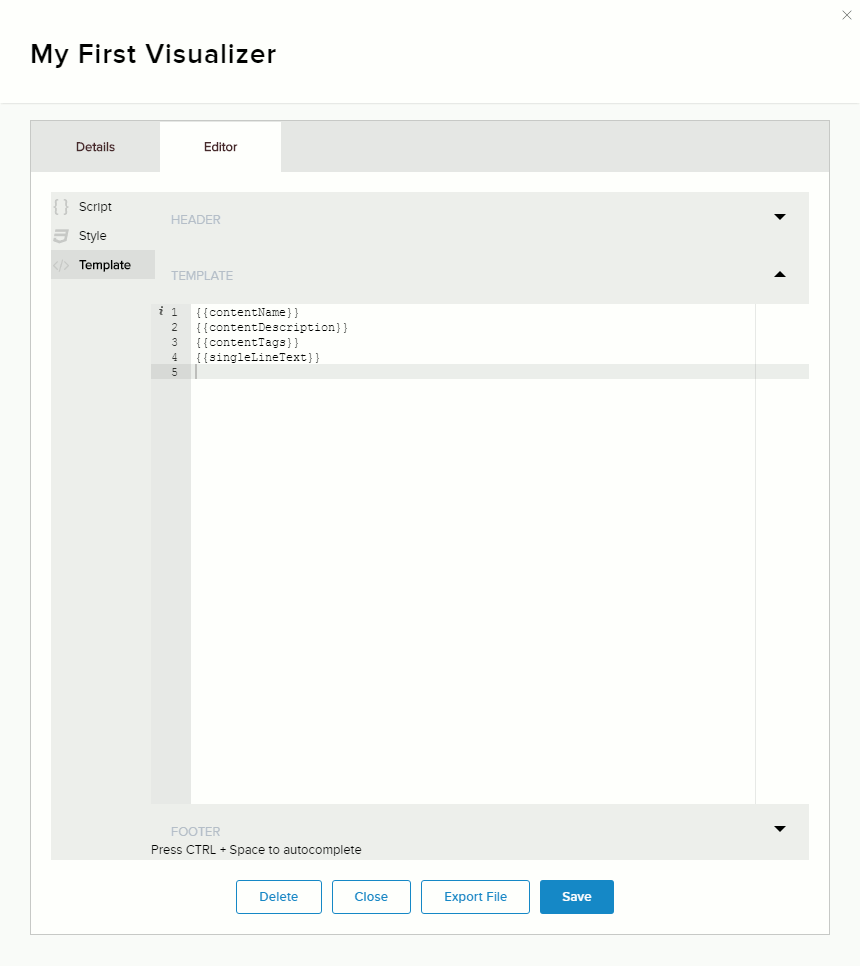
Task: Click the Close button
Action: 371,897
